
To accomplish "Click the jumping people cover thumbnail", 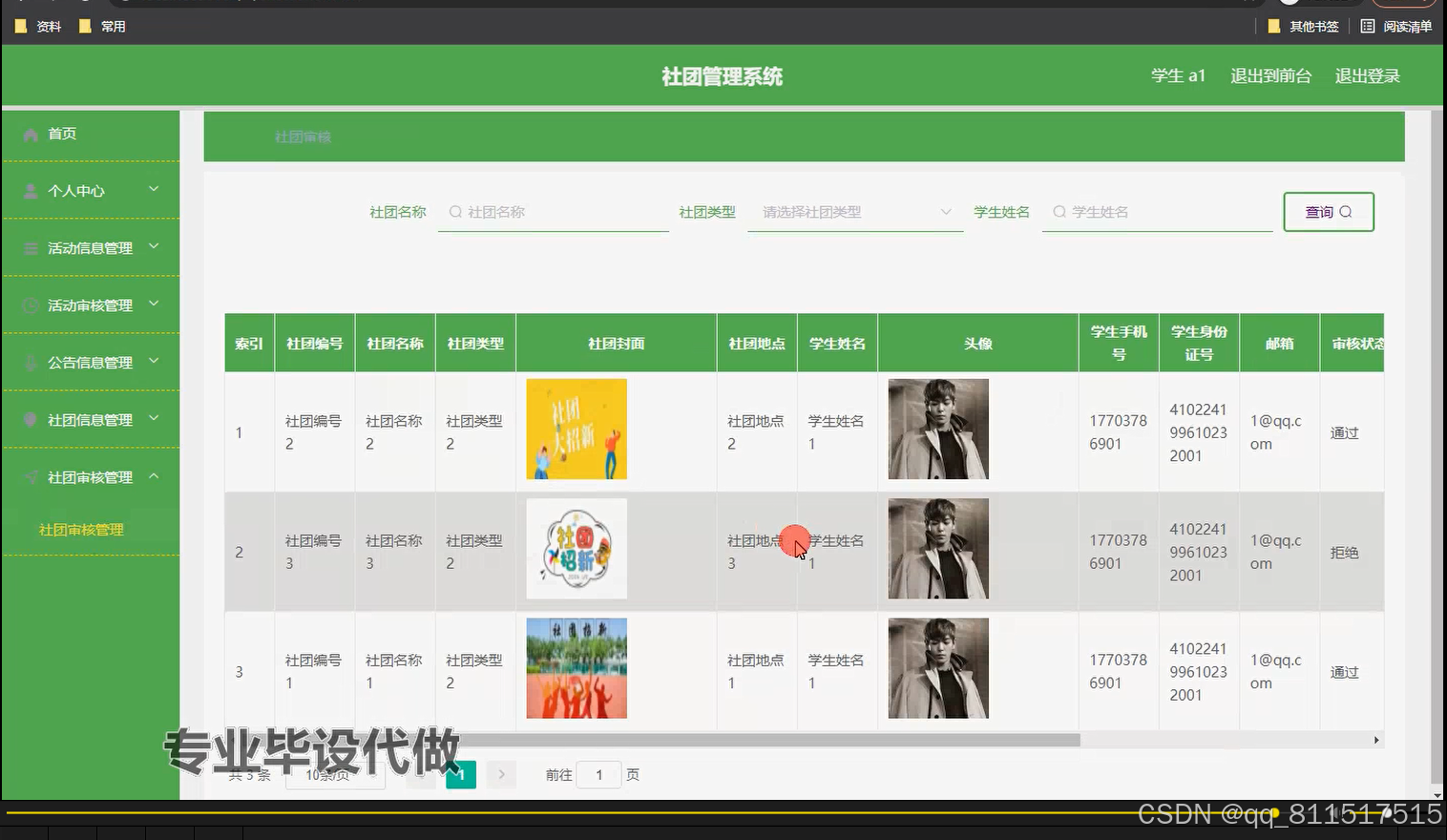I will coord(577,668).
